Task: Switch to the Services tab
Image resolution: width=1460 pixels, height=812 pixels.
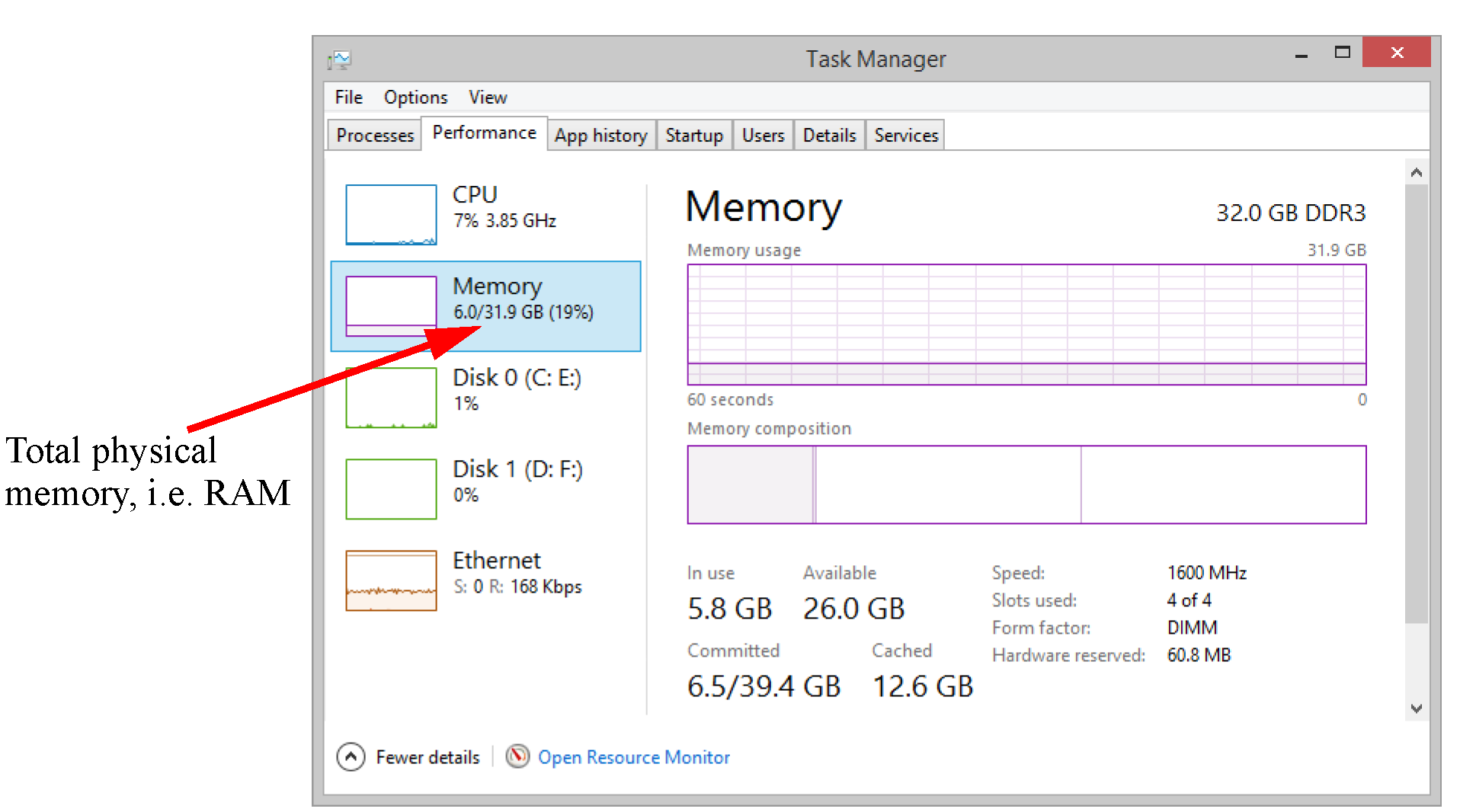Action: (x=905, y=136)
